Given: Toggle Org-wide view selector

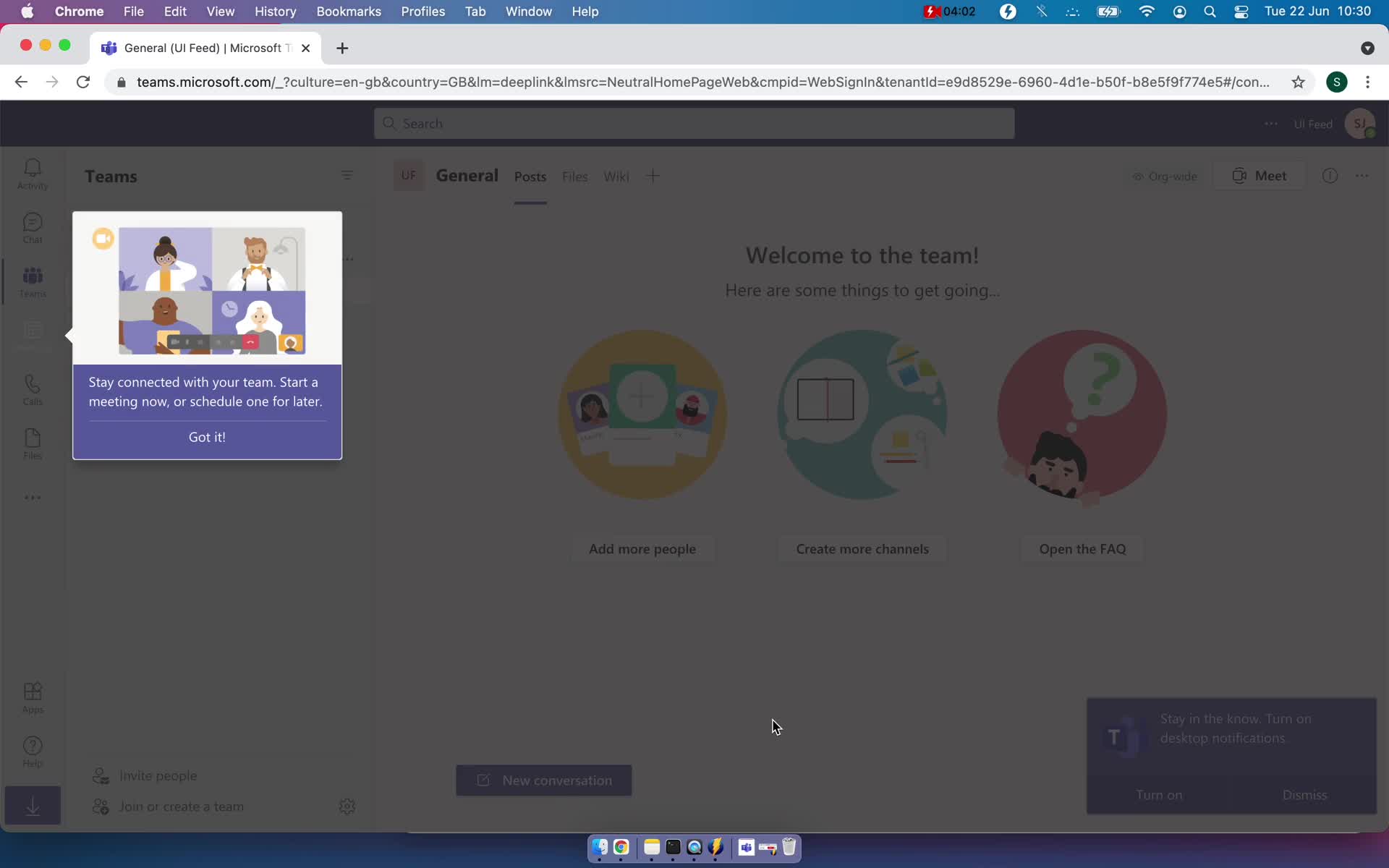Looking at the screenshot, I should (1163, 176).
